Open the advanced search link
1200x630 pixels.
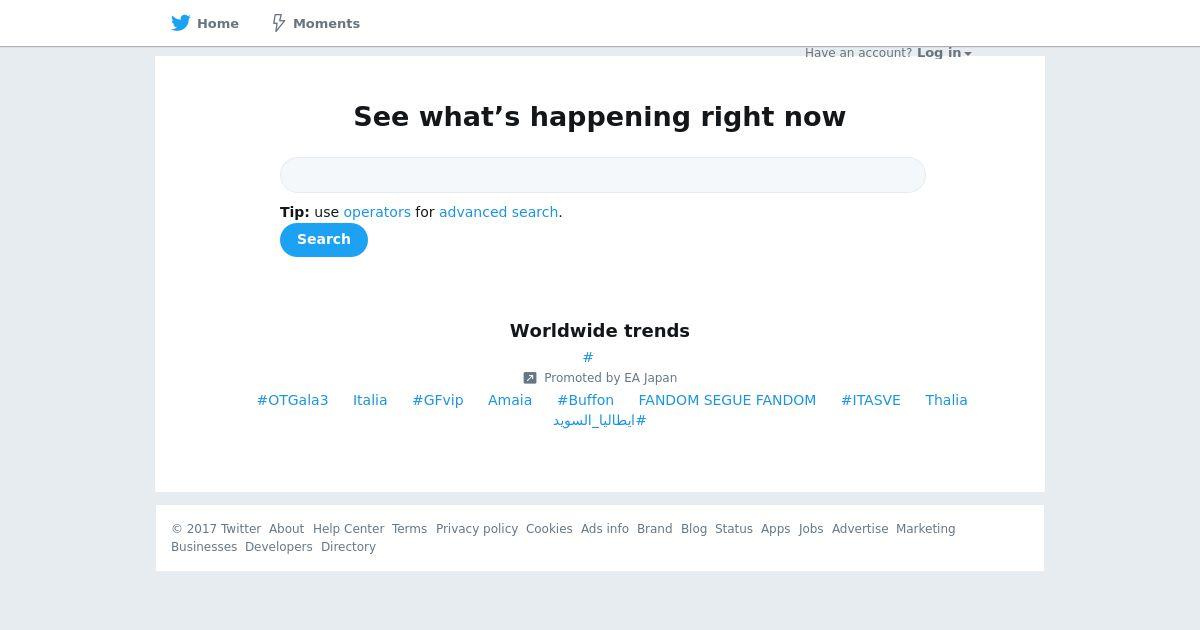498,212
